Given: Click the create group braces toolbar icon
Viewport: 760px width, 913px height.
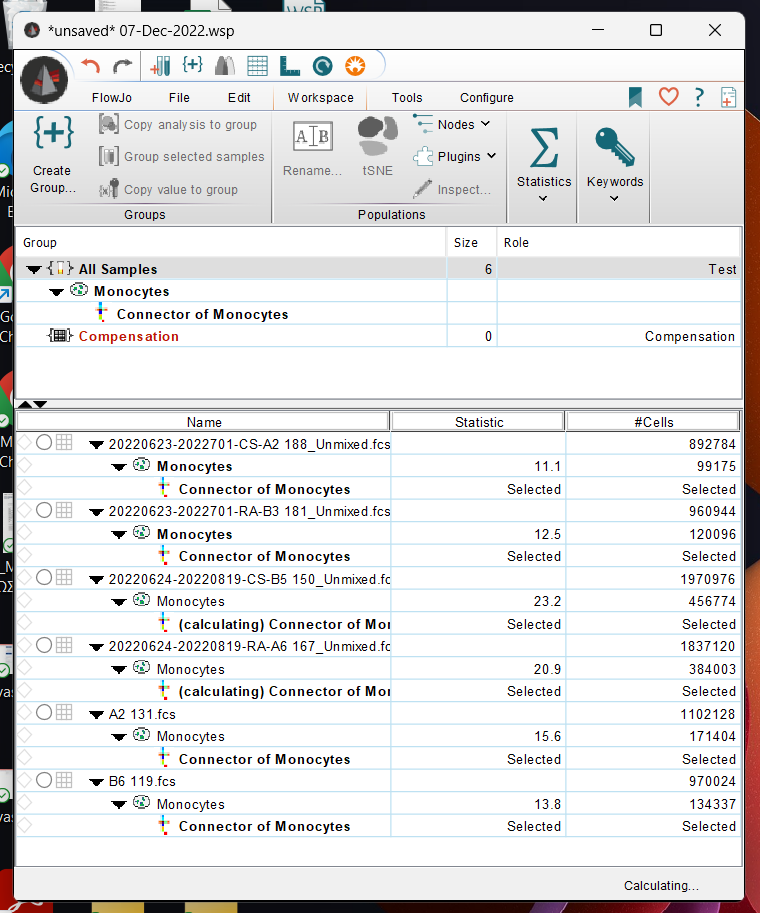Looking at the screenshot, I should pos(193,65).
